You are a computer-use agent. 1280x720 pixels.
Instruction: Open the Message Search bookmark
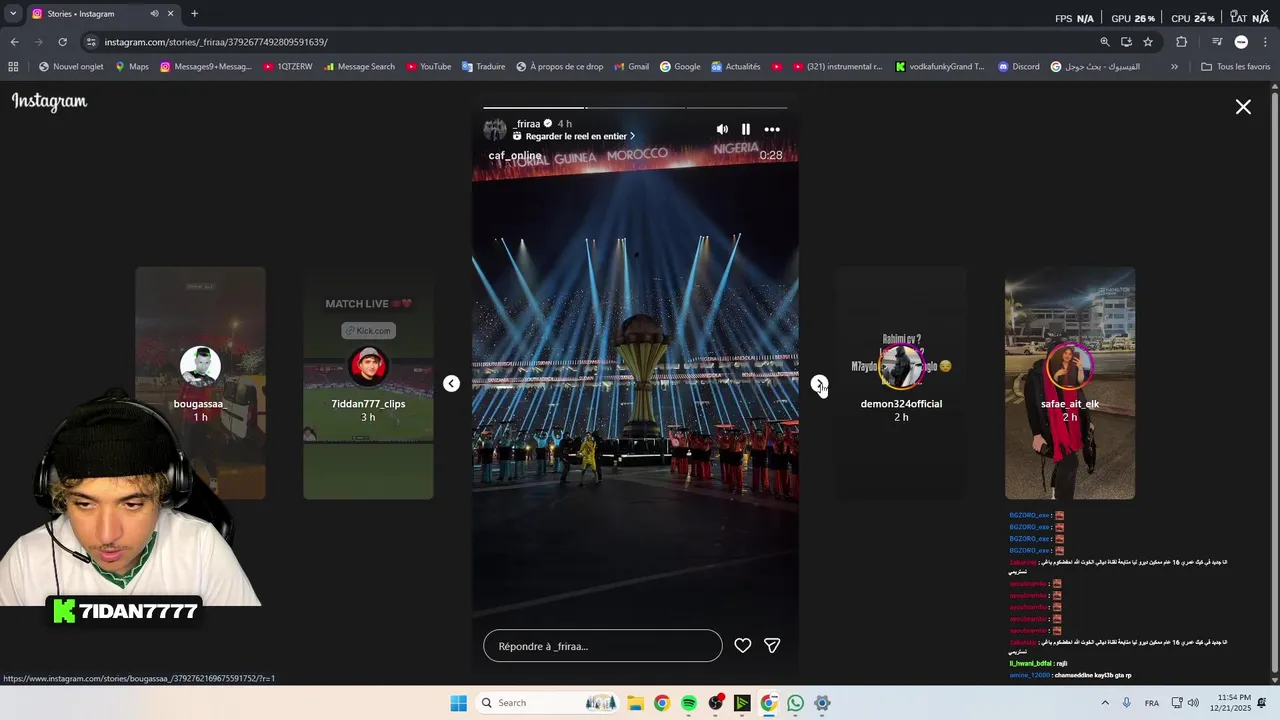pyautogui.click(x=359, y=67)
